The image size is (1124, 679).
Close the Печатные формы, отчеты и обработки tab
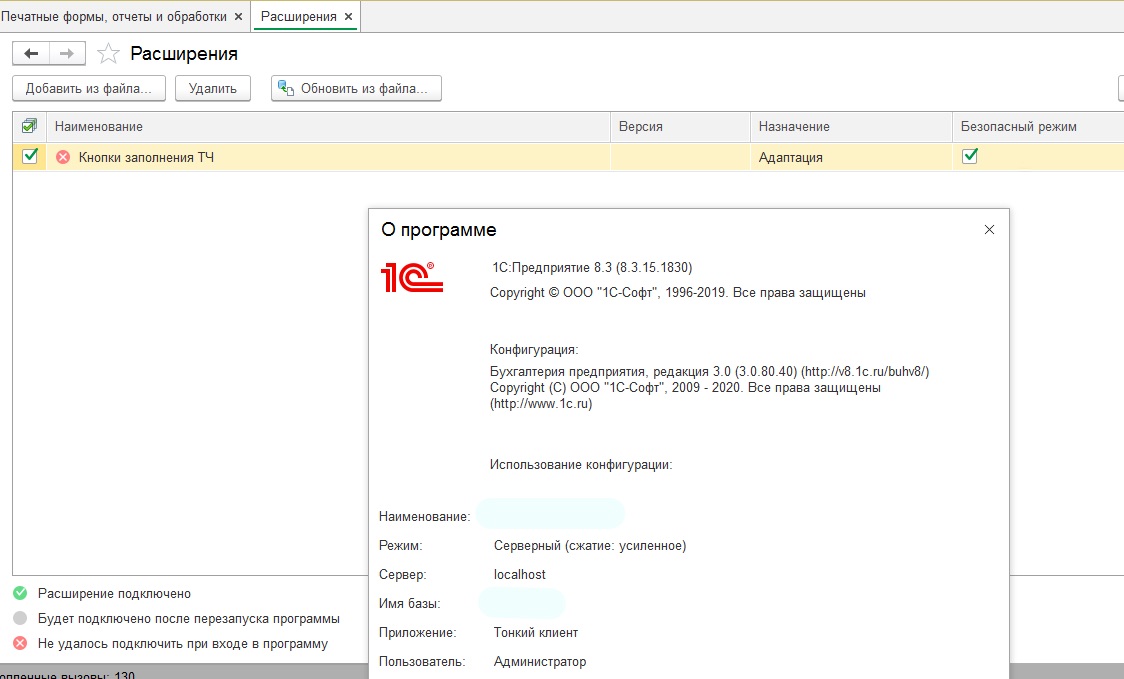pyautogui.click(x=239, y=16)
